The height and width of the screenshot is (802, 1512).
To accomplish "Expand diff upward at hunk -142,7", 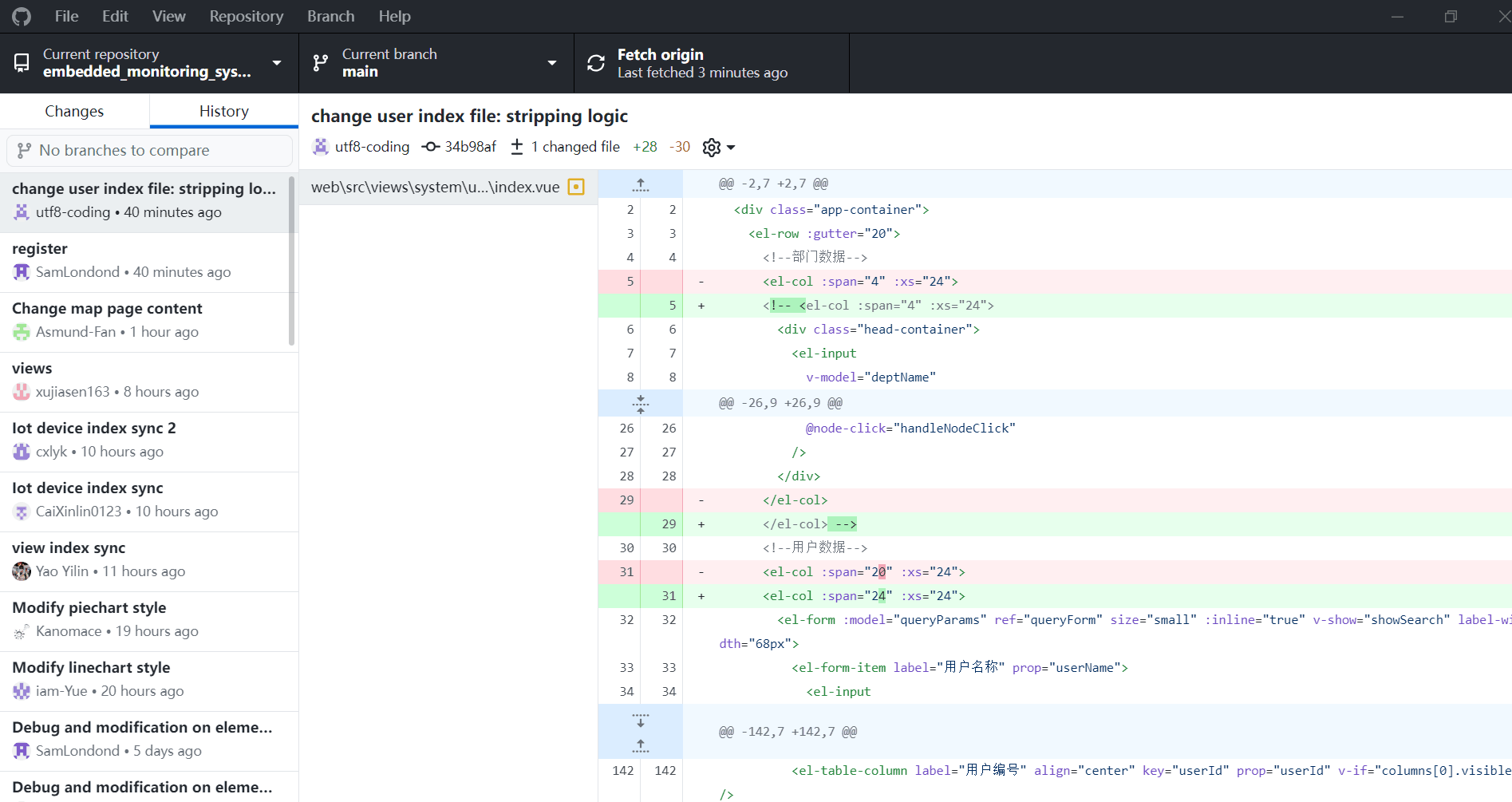I will click(x=640, y=745).
